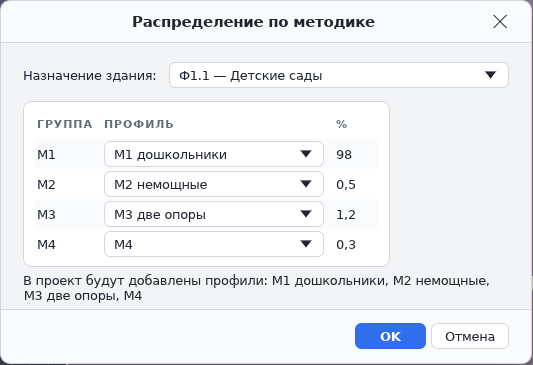The width and height of the screenshot is (533, 365).
Task: Open the М2 немощные profile dropdown
Action: 214,184
